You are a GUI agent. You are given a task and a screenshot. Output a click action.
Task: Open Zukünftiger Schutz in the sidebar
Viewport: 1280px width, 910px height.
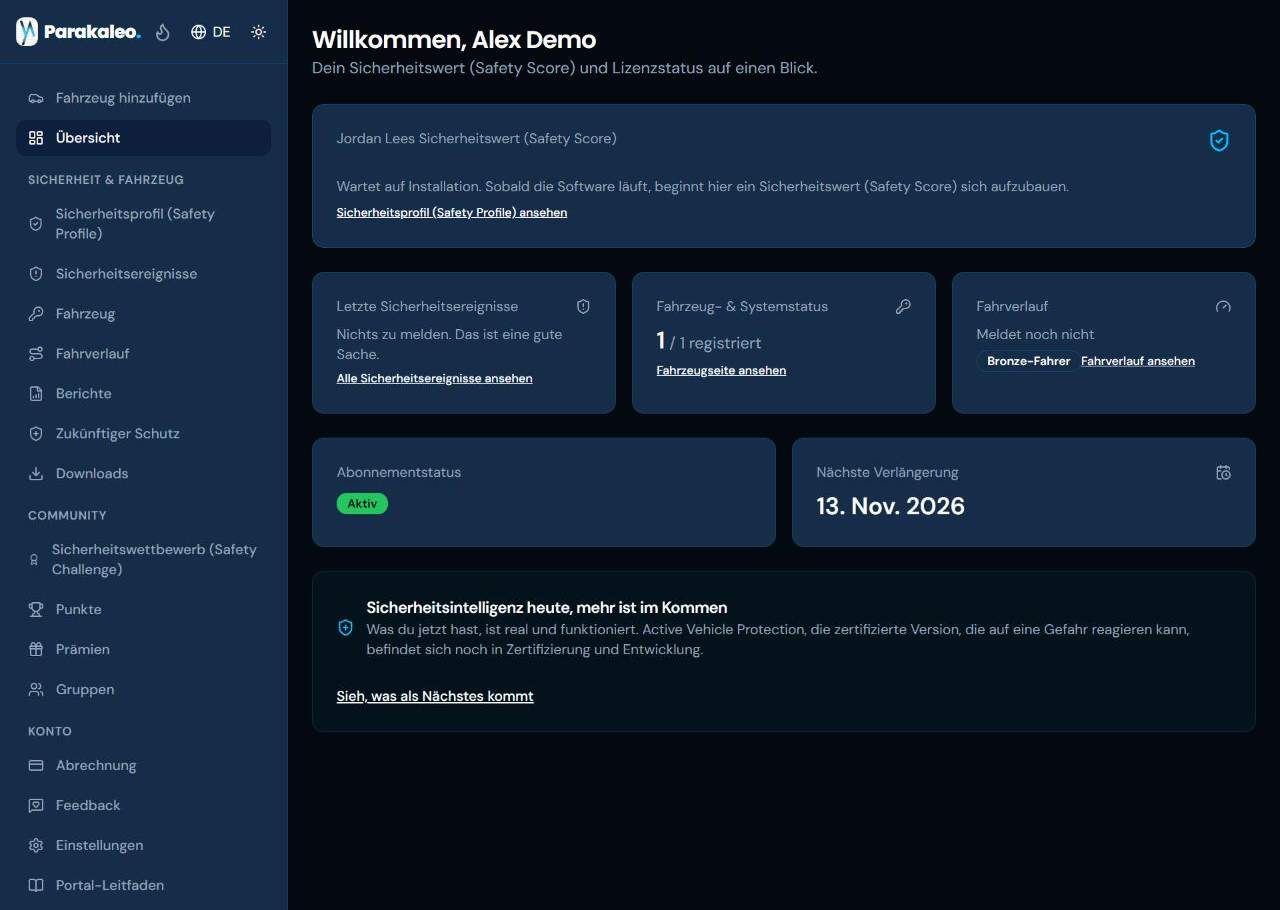point(143,434)
